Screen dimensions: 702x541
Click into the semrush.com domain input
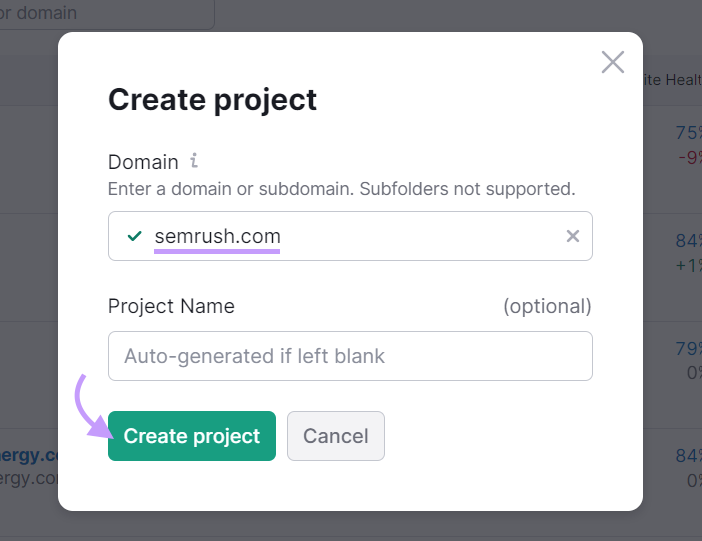tap(350, 236)
